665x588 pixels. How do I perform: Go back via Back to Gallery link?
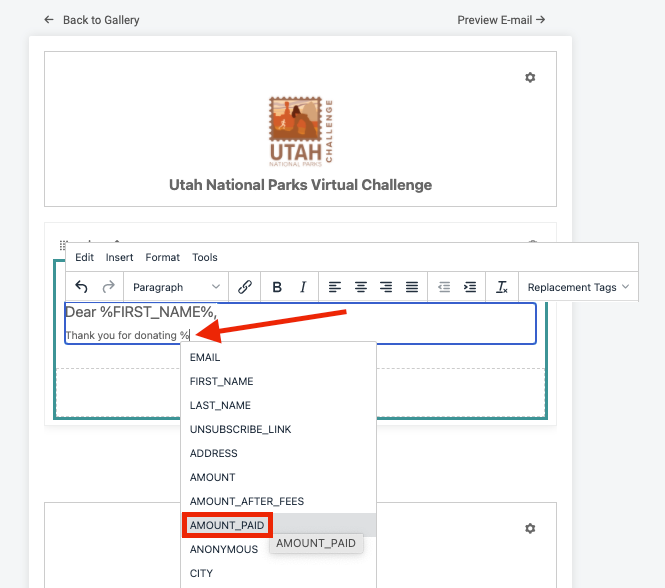(x=92, y=20)
